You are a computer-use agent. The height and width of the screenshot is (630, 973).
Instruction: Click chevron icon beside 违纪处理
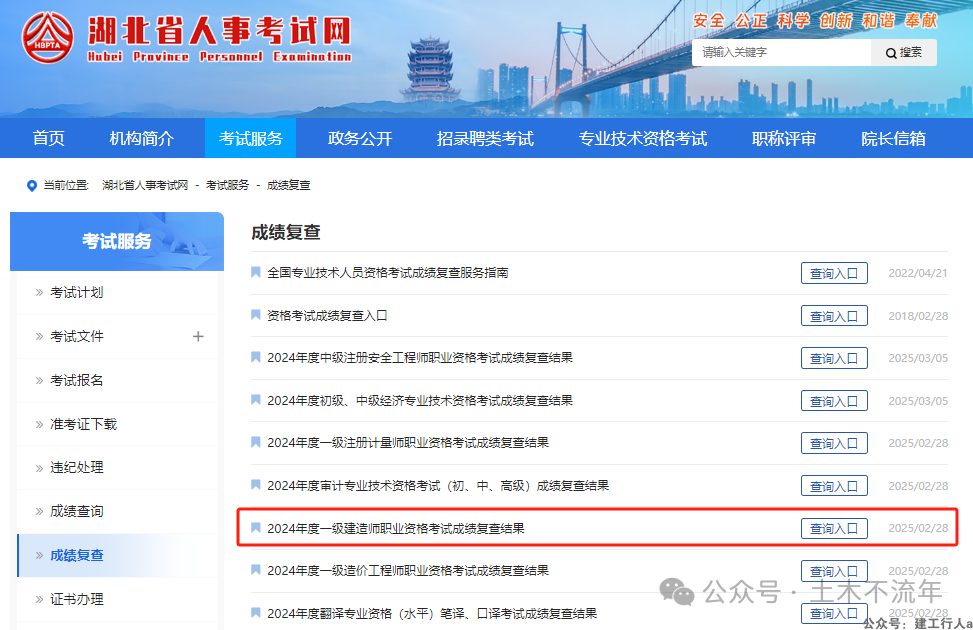39,468
